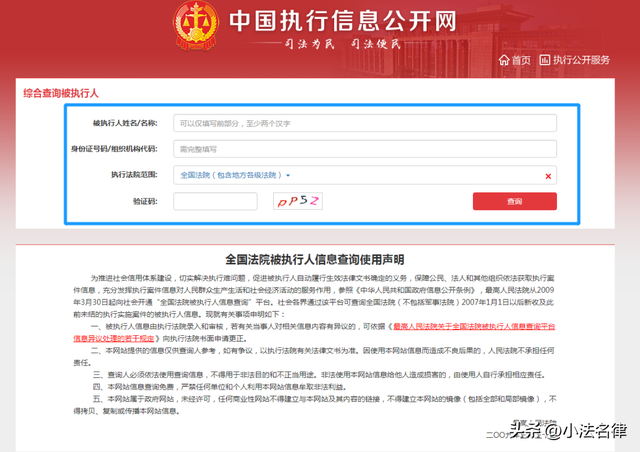Screen dimensions: 640x452
Task: Focus the 被执行人姓名/名称 input field
Action: pos(365,123)
